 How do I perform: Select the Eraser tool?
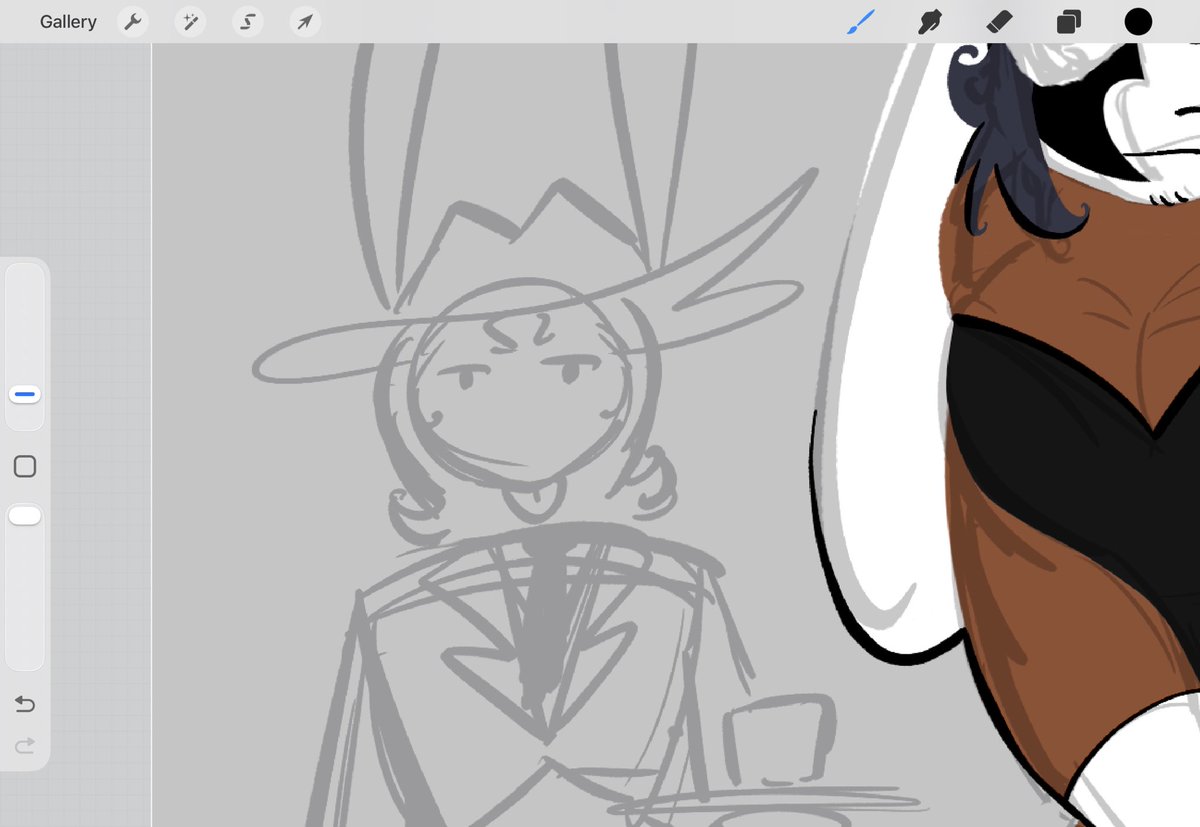click(999, 21)
